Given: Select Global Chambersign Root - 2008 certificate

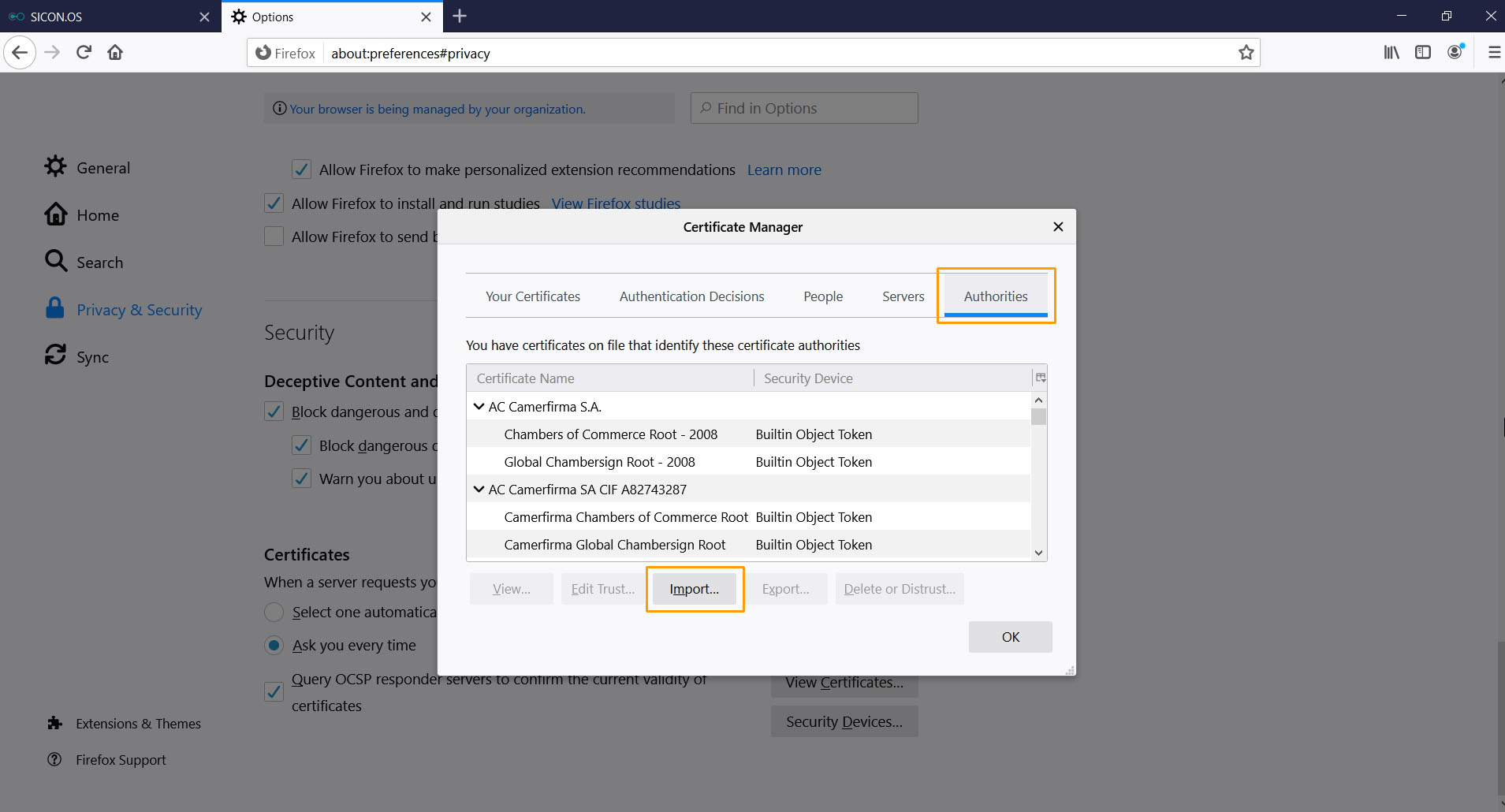Looking at the screenshot, I should pos(599,462).
